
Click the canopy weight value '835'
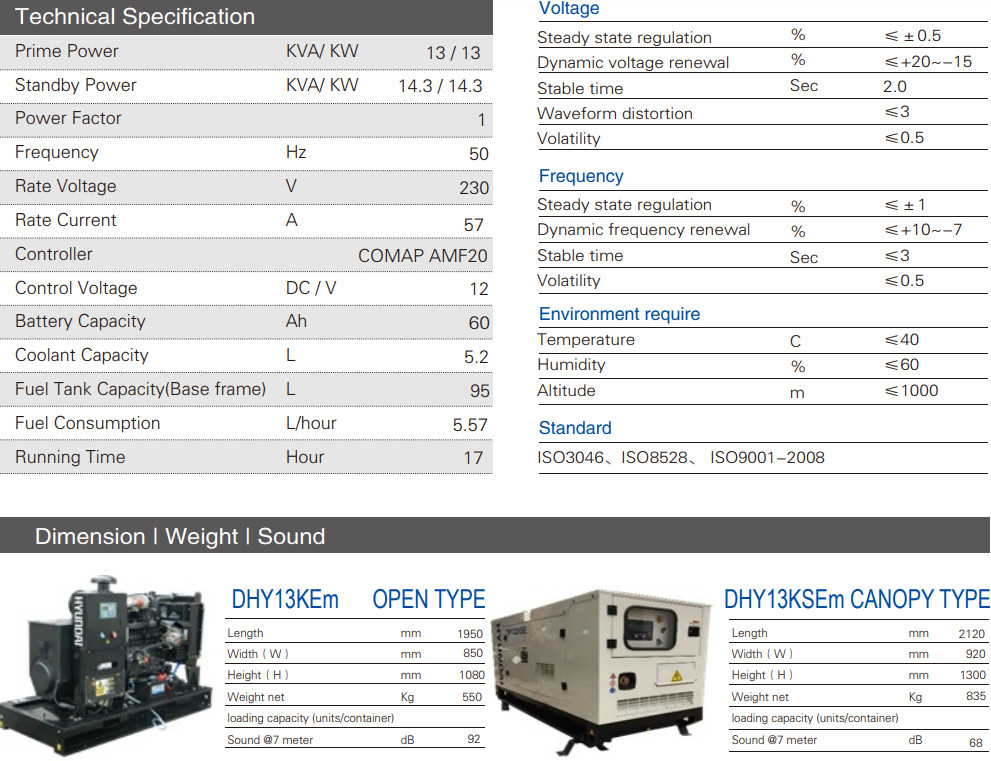pos(976,696)
